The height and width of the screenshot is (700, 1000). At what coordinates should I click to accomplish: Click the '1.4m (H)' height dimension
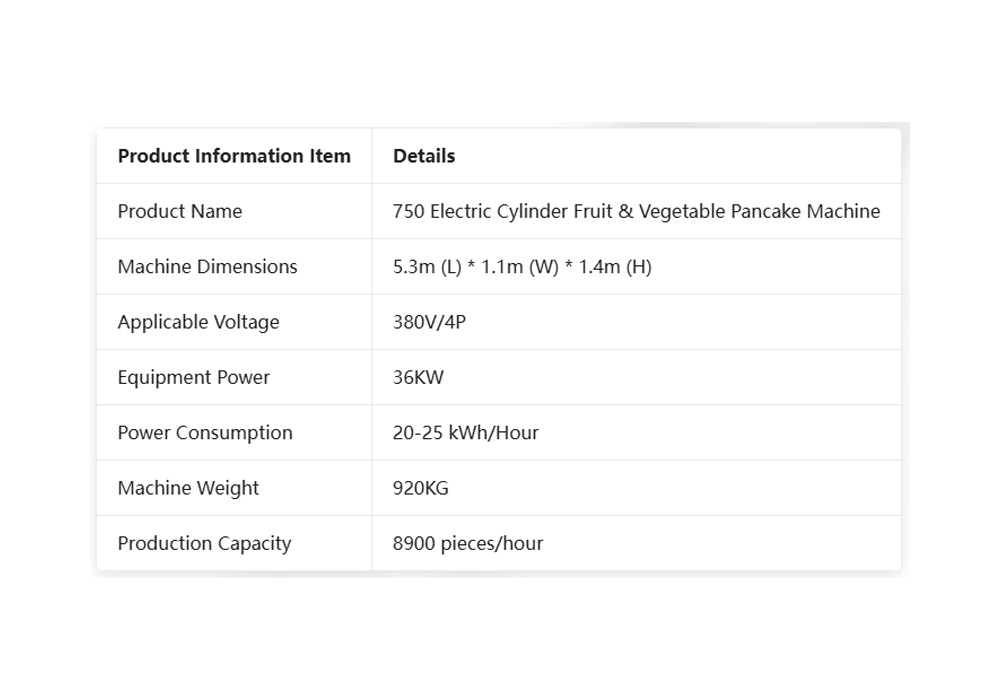pos(615,266)
